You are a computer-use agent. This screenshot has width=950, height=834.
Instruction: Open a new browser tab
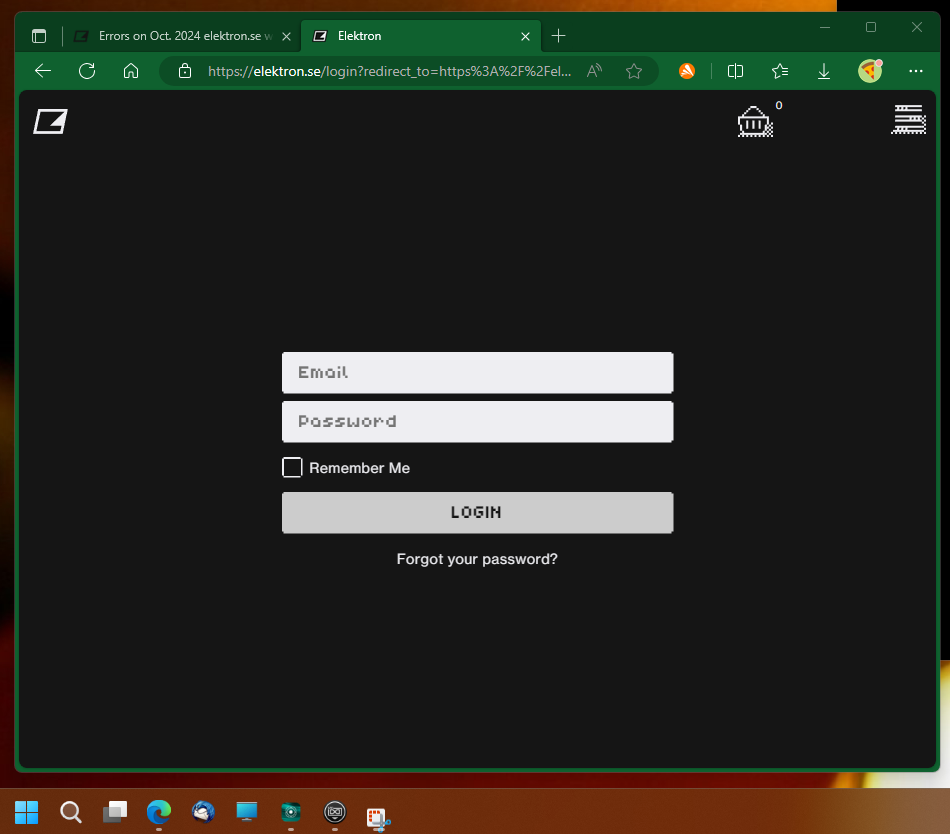[559, 36]
